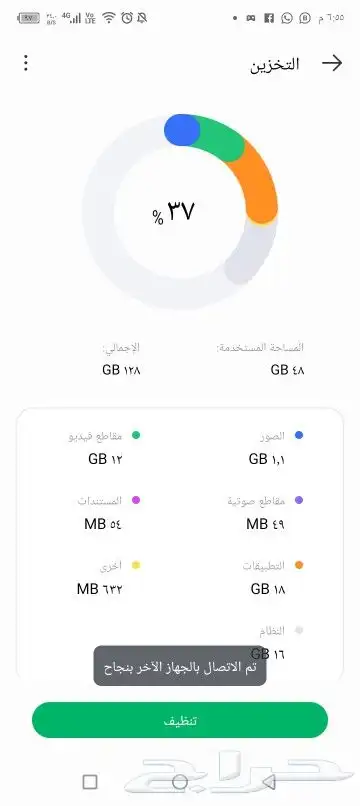Open the مقاطع فيديو videos category
The width and height of the screenshot is (360, 806).
click(104, 448)
